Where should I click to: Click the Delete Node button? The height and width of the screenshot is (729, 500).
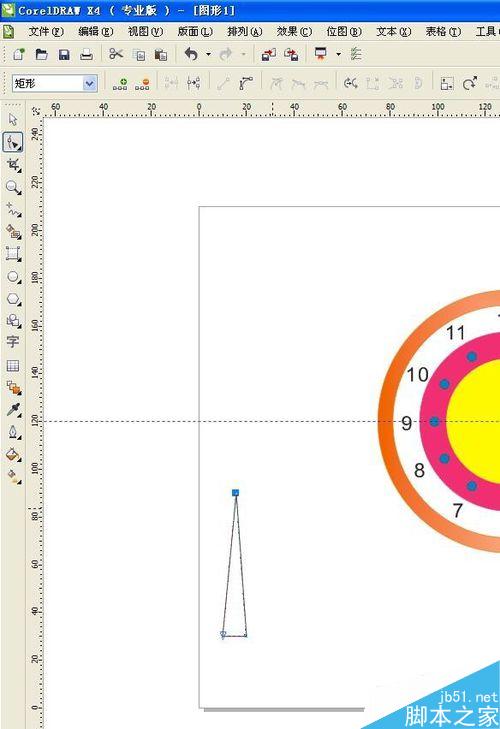pyautogui.click(x=142, y=84)
